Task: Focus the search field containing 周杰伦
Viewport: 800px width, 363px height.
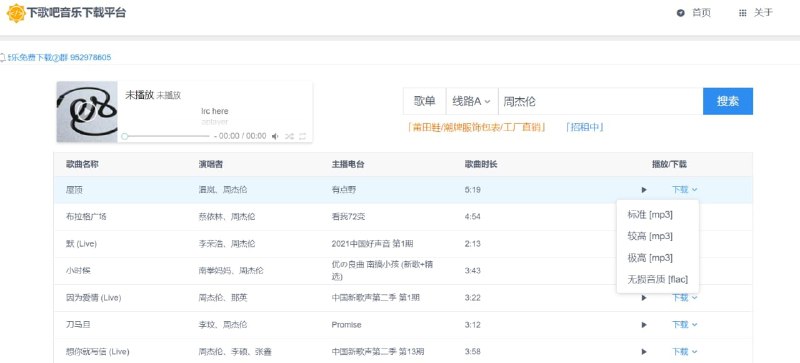Action: (x=601, y=101)
